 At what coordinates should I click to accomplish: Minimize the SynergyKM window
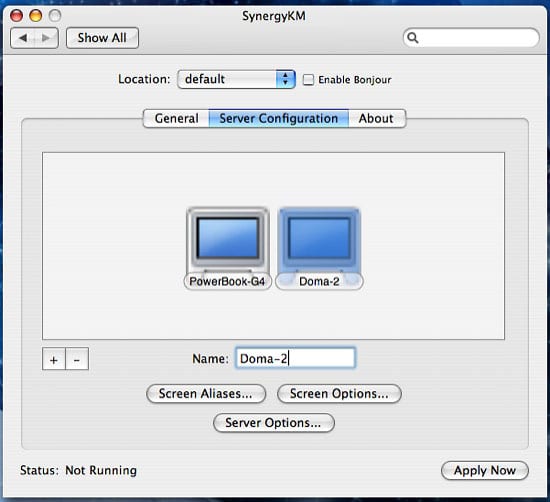point(35,15)
